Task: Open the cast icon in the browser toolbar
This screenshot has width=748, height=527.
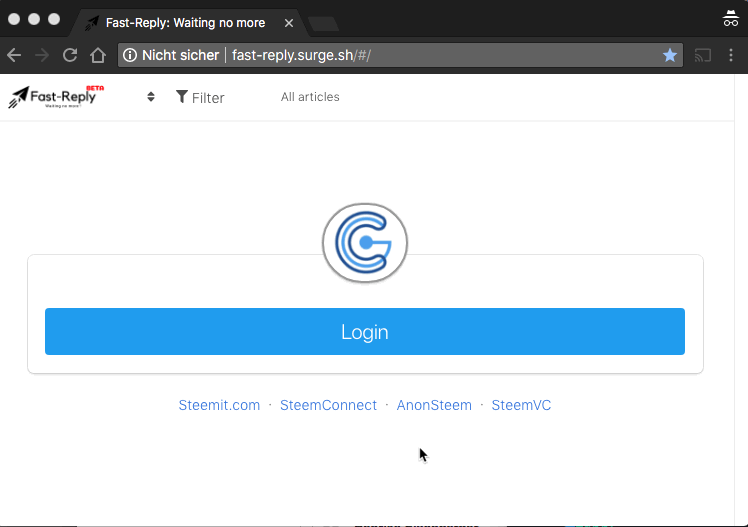Action: click(703, 56)
